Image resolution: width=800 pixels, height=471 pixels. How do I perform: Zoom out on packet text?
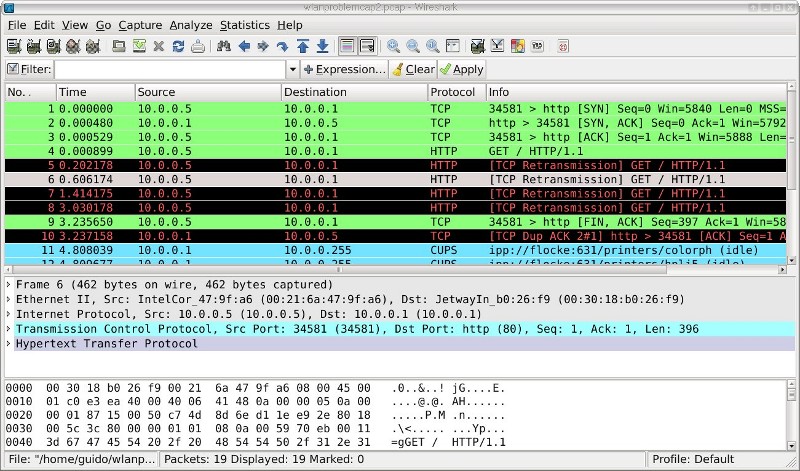413,46
